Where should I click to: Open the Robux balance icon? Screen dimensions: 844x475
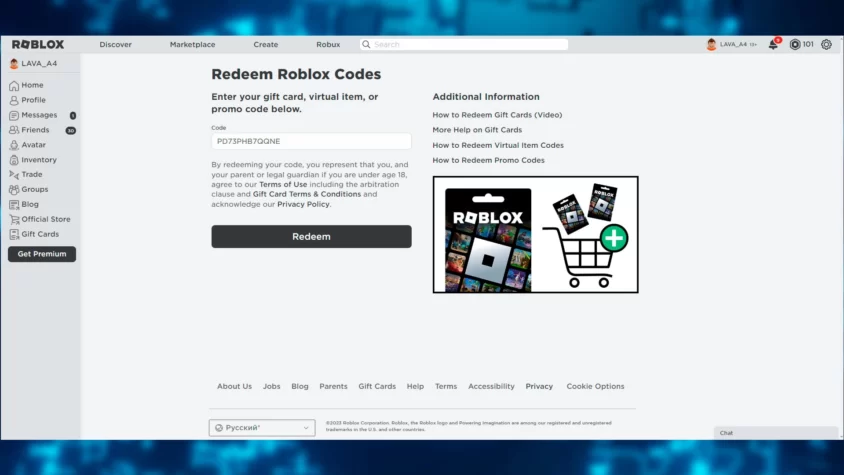[x=794, y=45]
